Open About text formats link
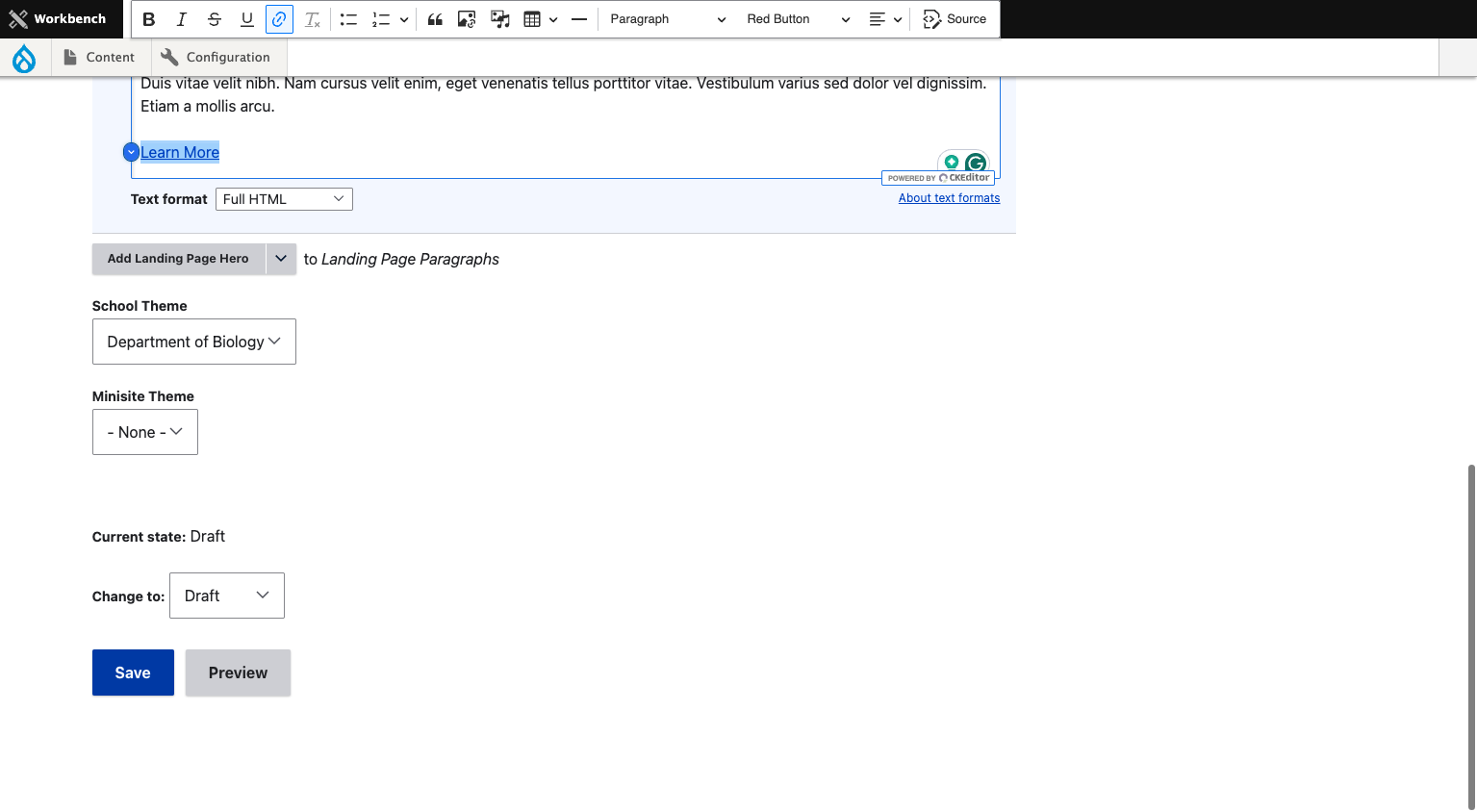 (949, 198)
